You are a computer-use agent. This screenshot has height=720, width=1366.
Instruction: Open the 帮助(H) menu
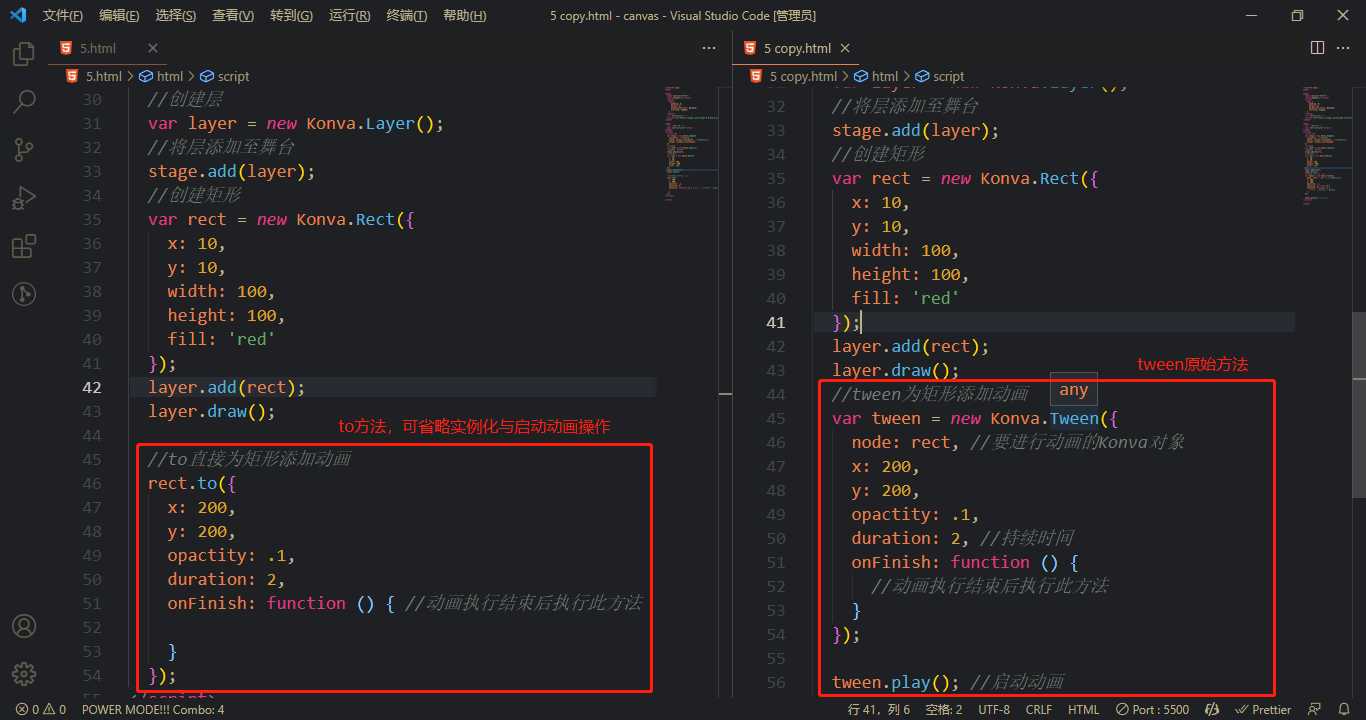point(464,16)
